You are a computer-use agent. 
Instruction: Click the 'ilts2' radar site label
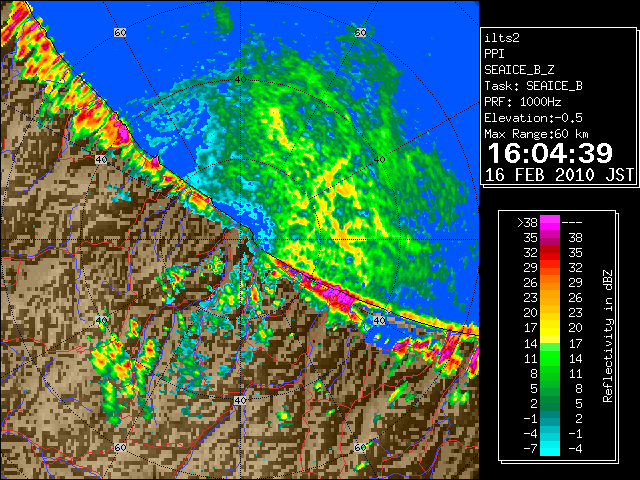pyautogui.click(x=502, y=38)
